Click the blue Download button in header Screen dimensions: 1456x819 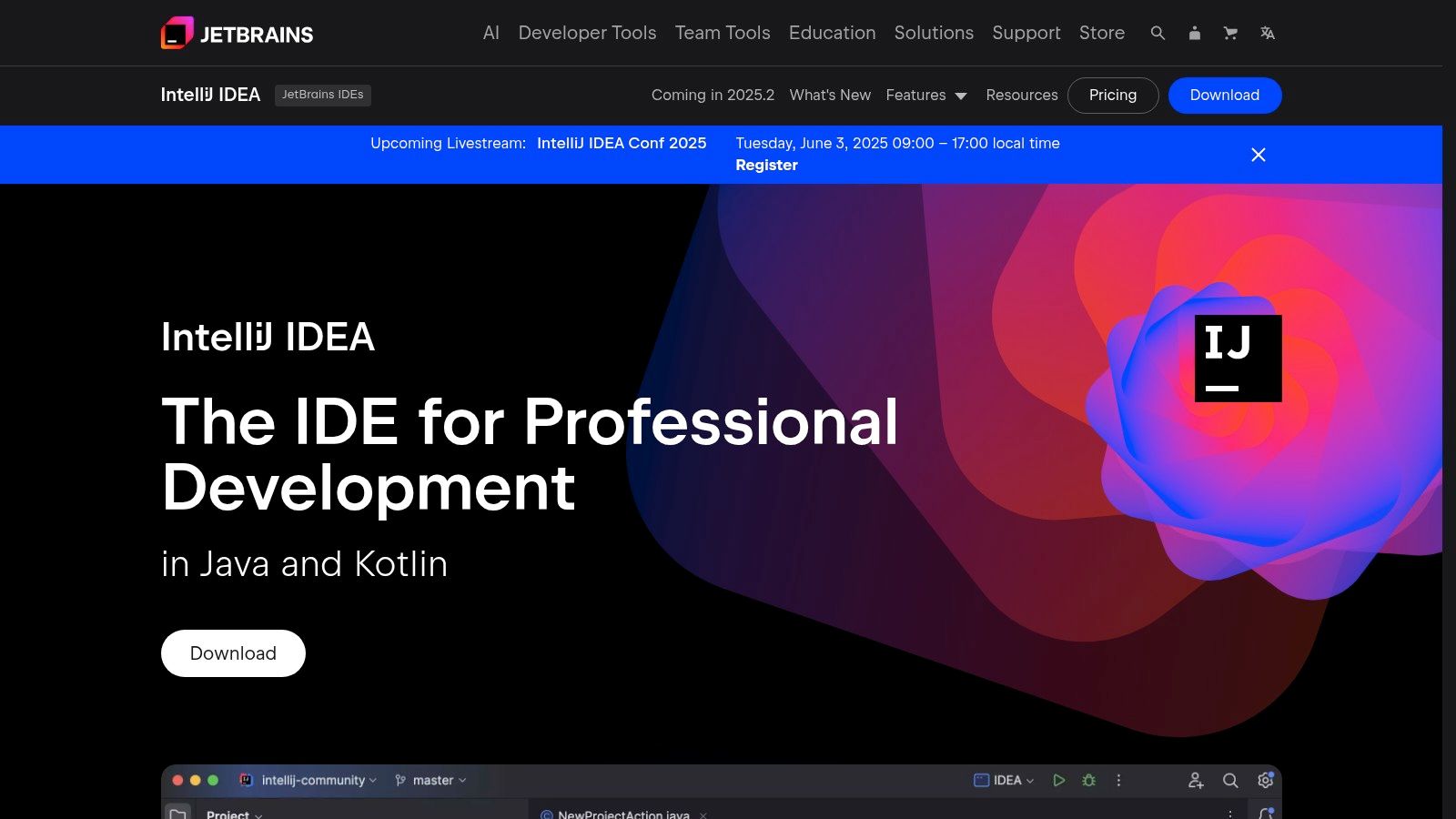[x=1225, y=96]
